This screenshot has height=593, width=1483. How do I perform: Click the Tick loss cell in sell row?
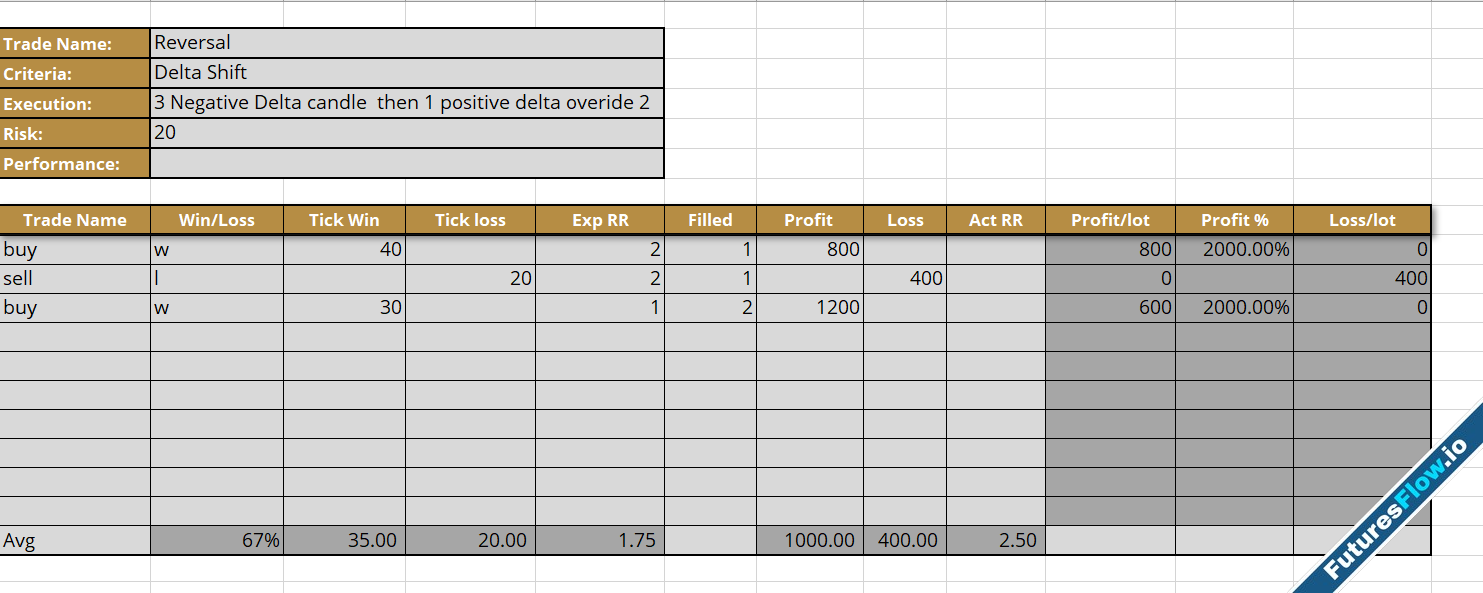[x=470, y=279]
